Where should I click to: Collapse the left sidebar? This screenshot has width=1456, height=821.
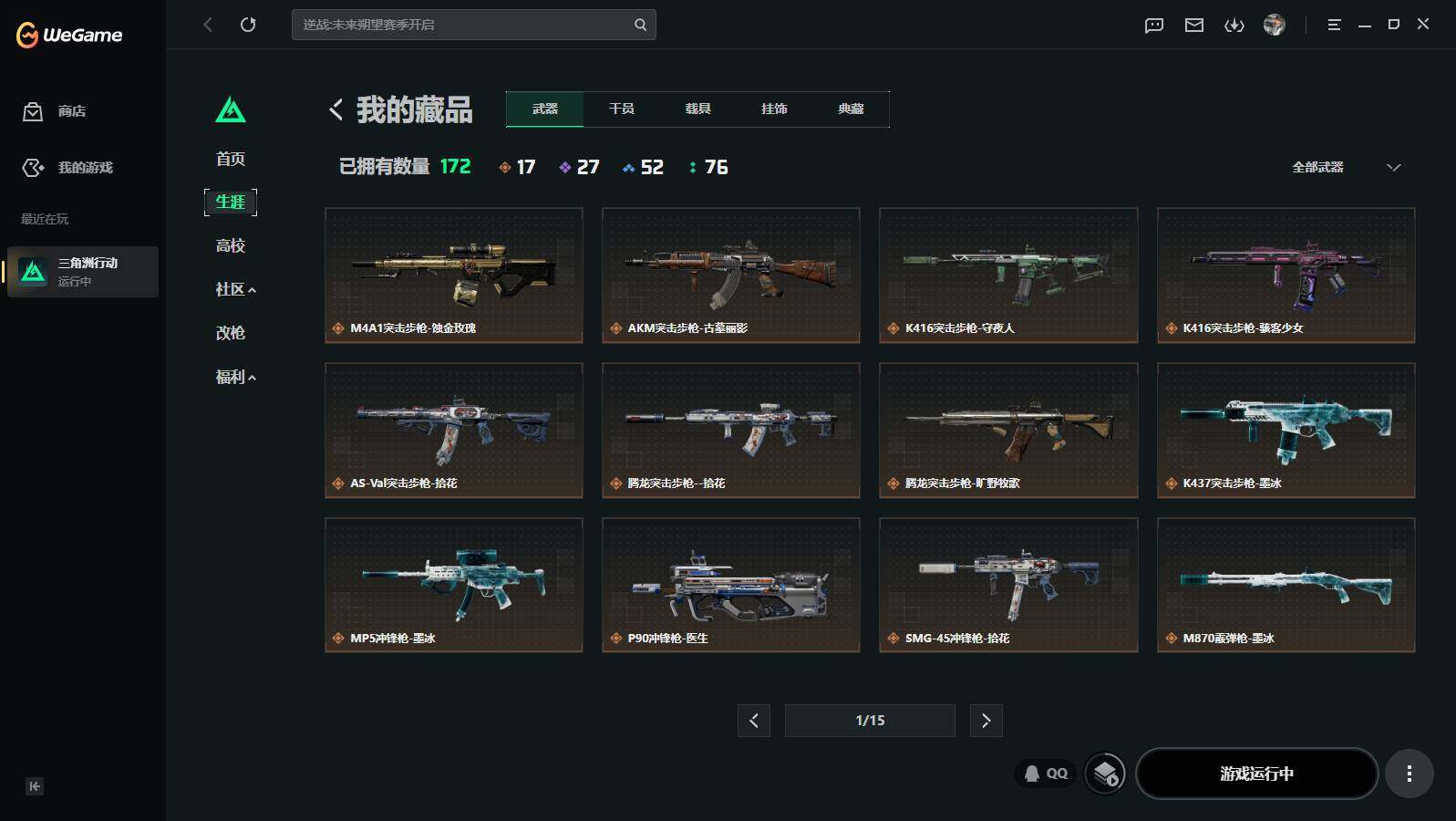pos(35,786)
